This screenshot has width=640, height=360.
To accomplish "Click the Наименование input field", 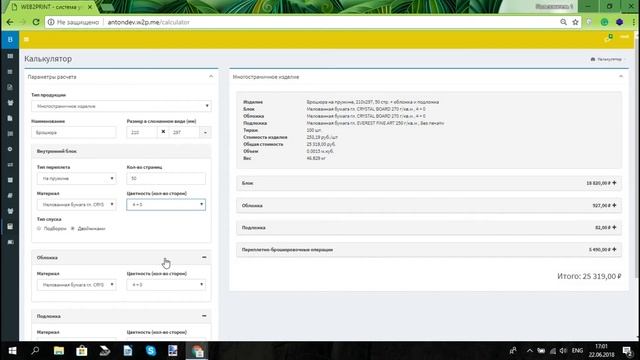I will point(74,132).
